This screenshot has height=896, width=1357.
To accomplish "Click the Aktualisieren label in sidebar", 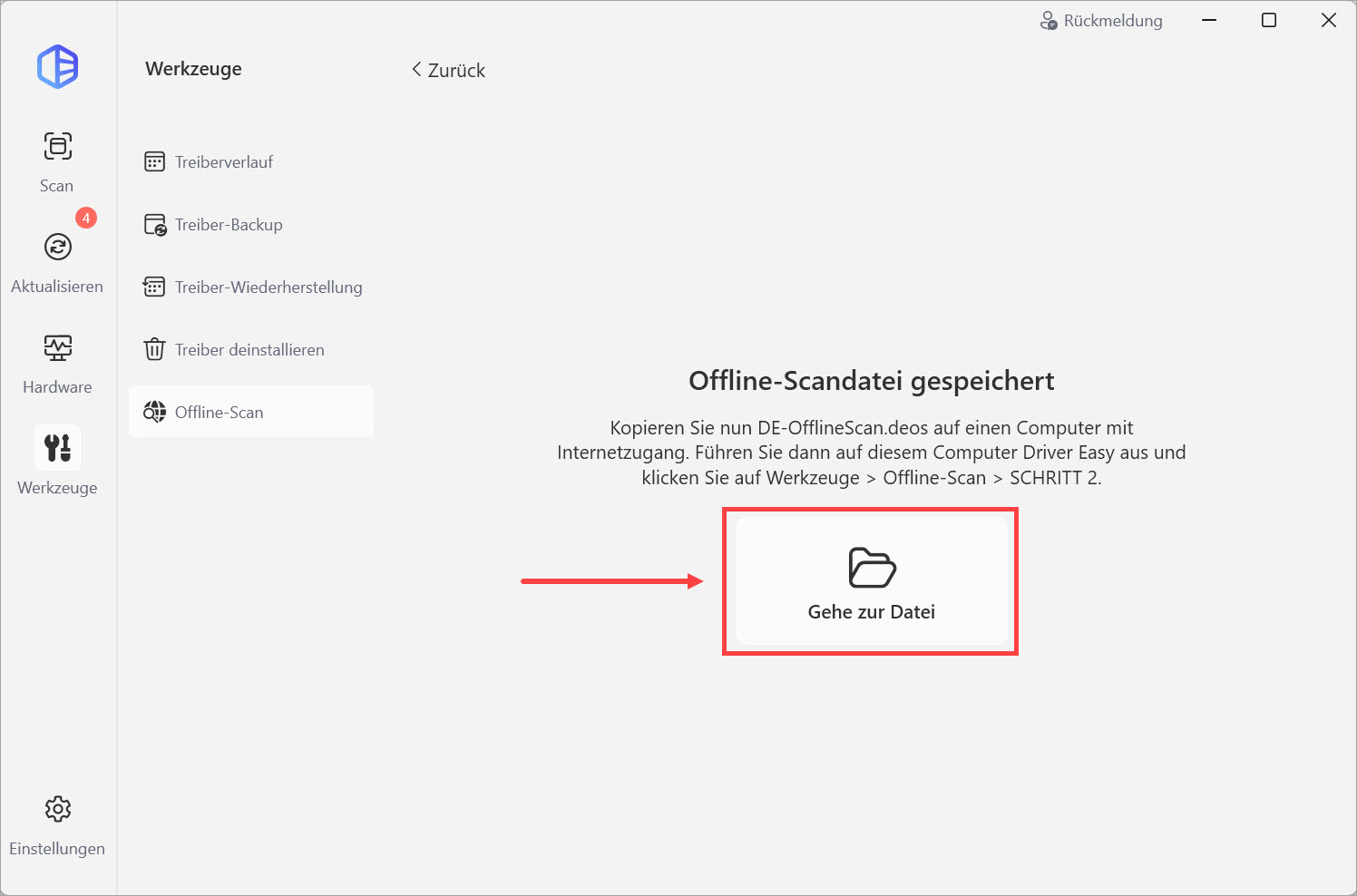I will click(57, 287).
